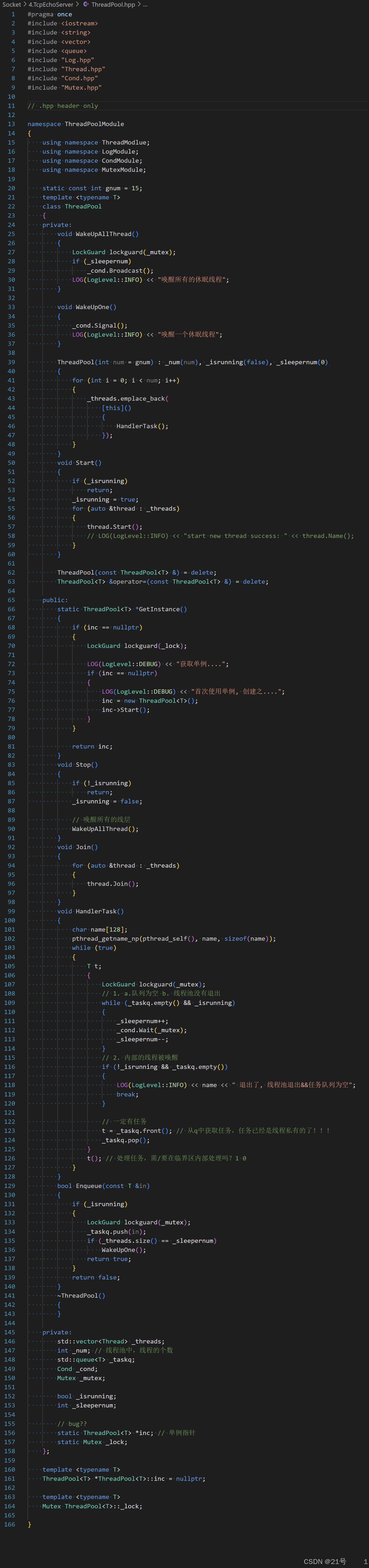Click 'using namespace LogModule;' line
The height and width of the screenshot is (1568, 369).
(90, 151)
